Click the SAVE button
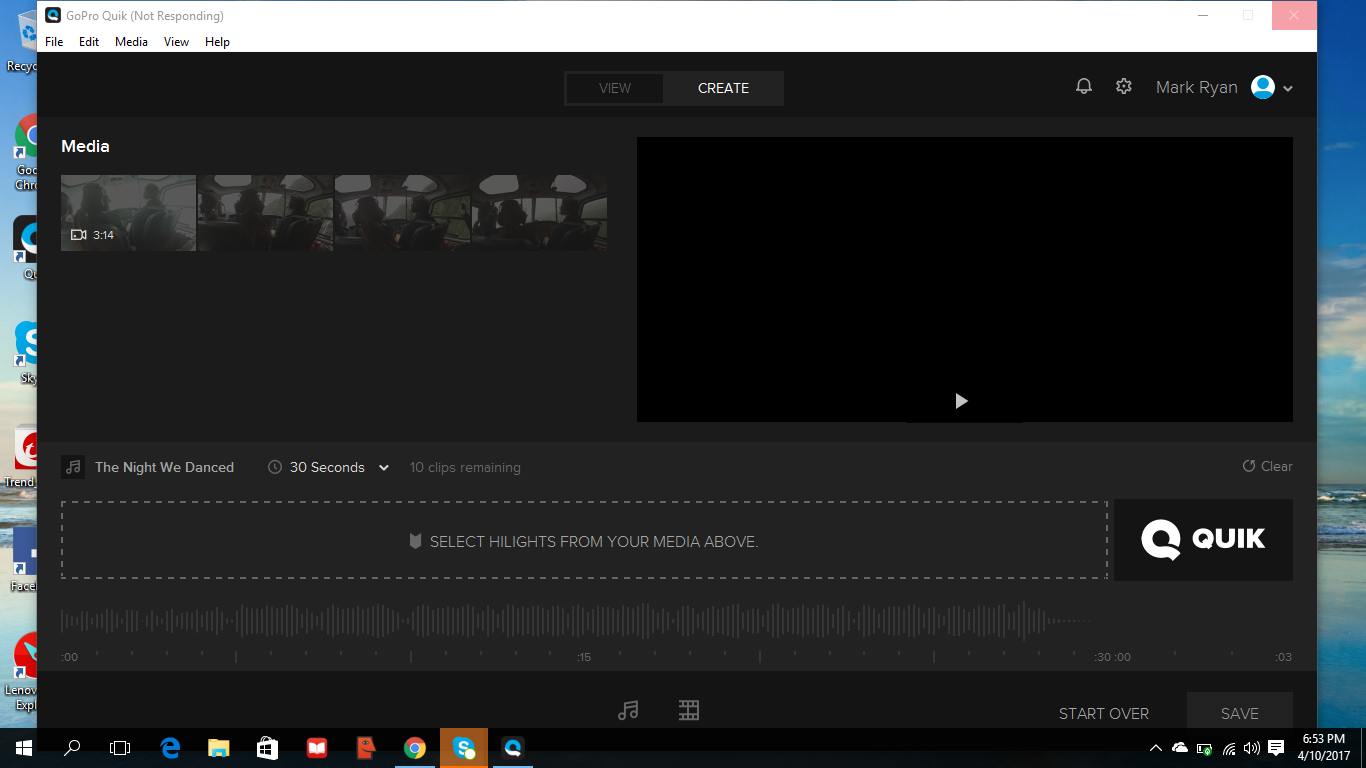Screen dimensions: 1366x768 1240,712
